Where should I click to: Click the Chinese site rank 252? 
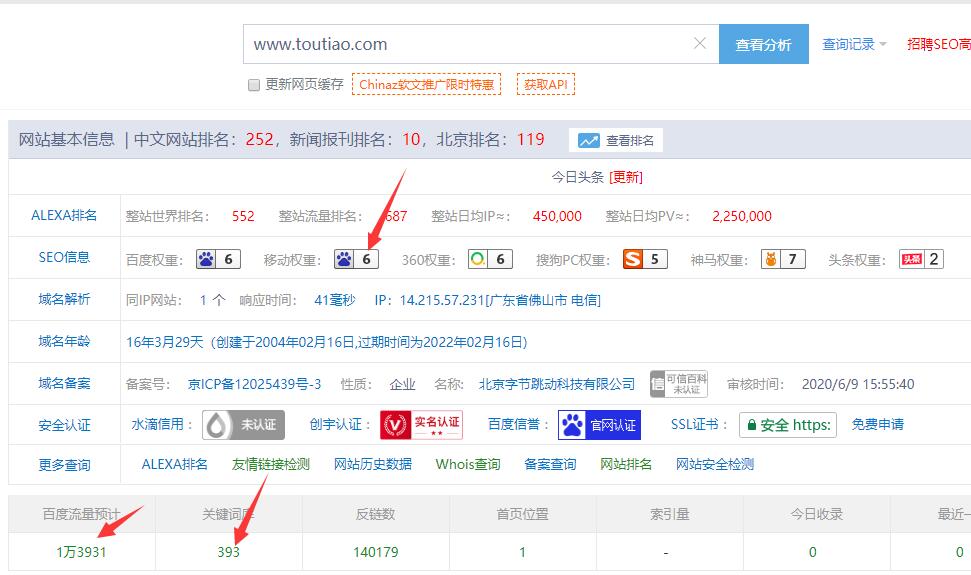[259, 139]
